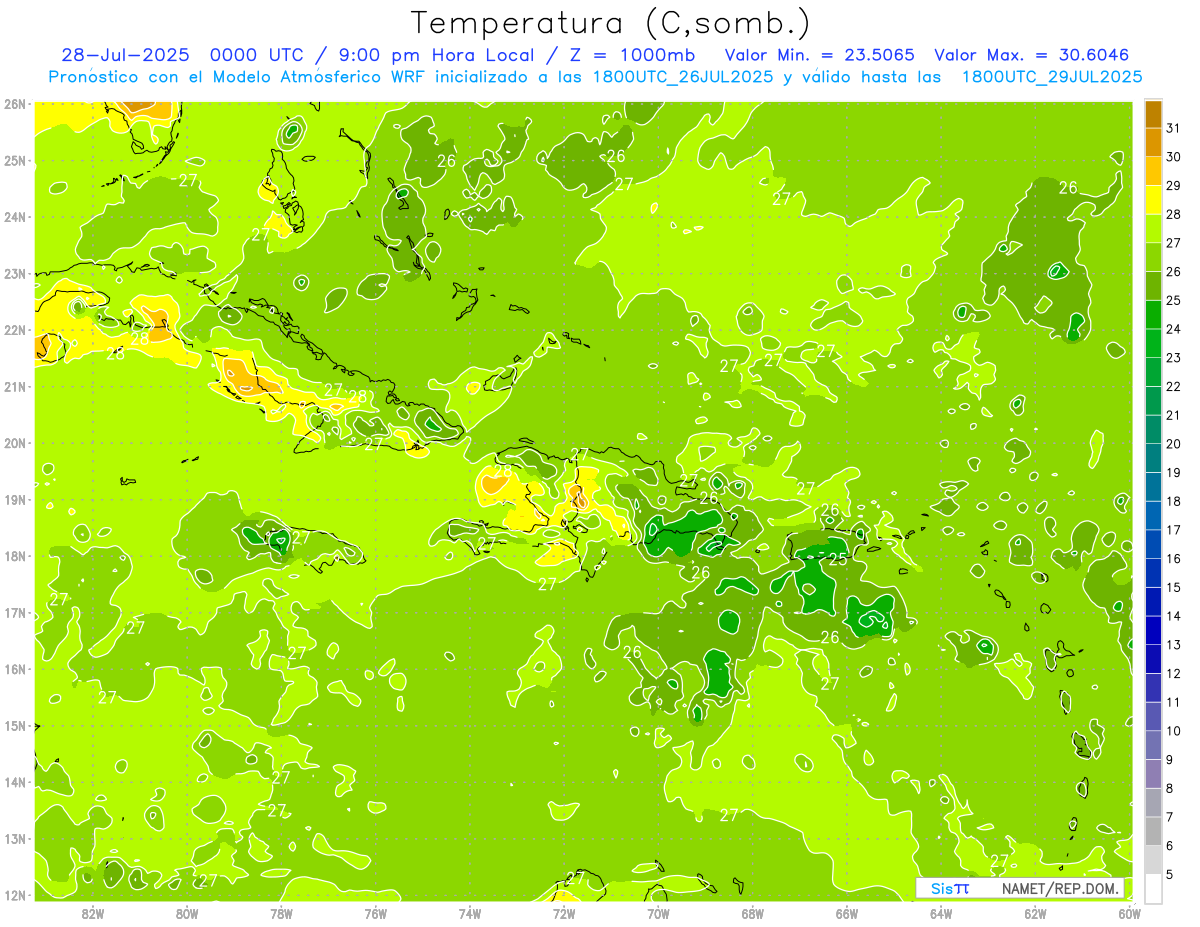The width and height of the screenshot is (1200, 927).
Task: Click the '76W' longitude axis label
Action: point(375,913)
